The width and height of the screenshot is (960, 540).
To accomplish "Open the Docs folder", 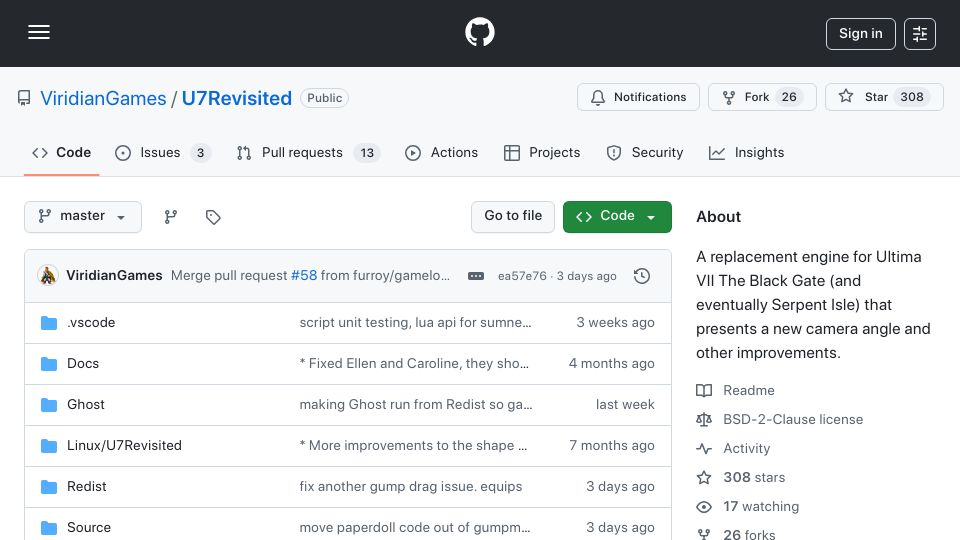I will pos(83,364).
